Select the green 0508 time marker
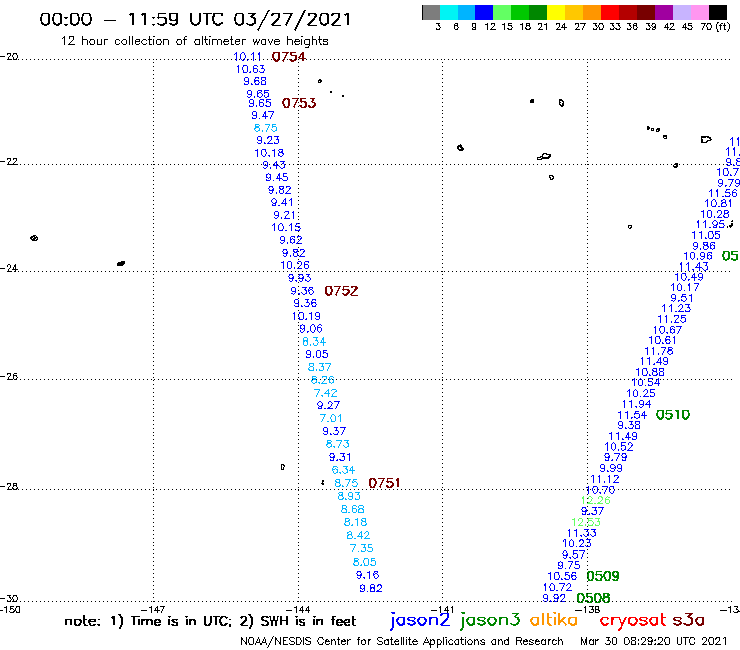The width and height of the screenshot is (740, 650). click(x=593, y=599)
